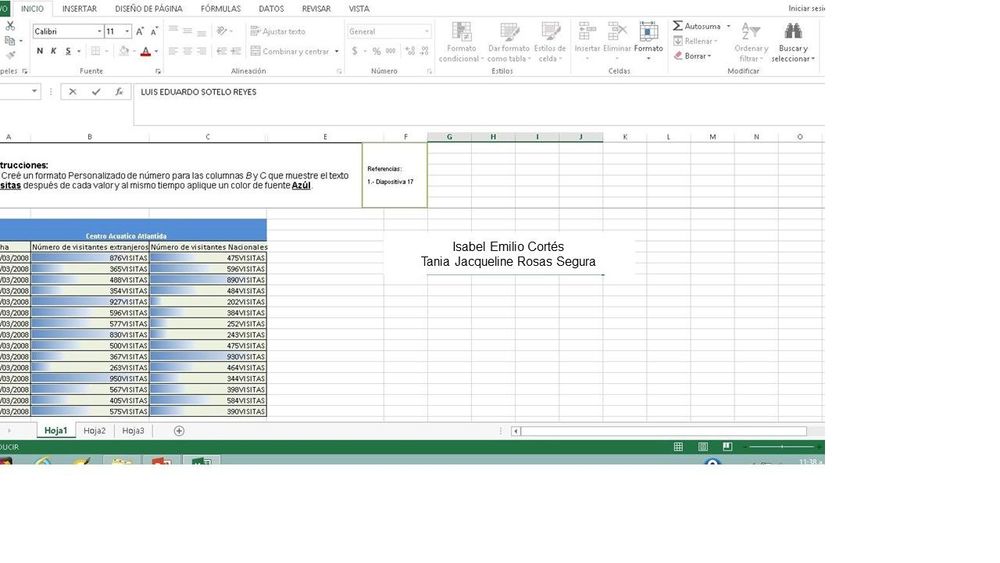The width and height of the screenshot is (1000, 563).
Task: Click the Autosuma sigma icon
Action: (678, 26)
